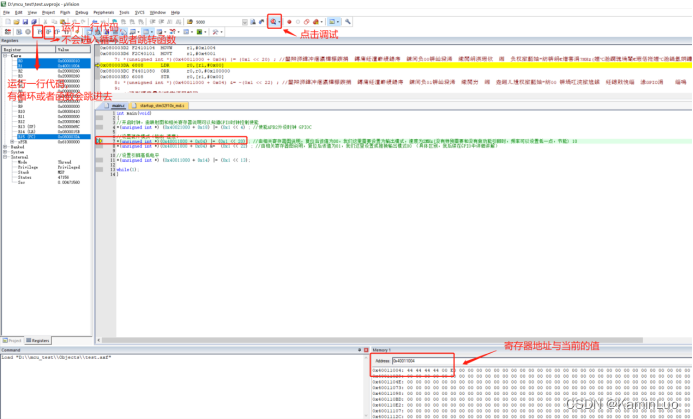Click the Open file toolbar icon

(16, 22)
